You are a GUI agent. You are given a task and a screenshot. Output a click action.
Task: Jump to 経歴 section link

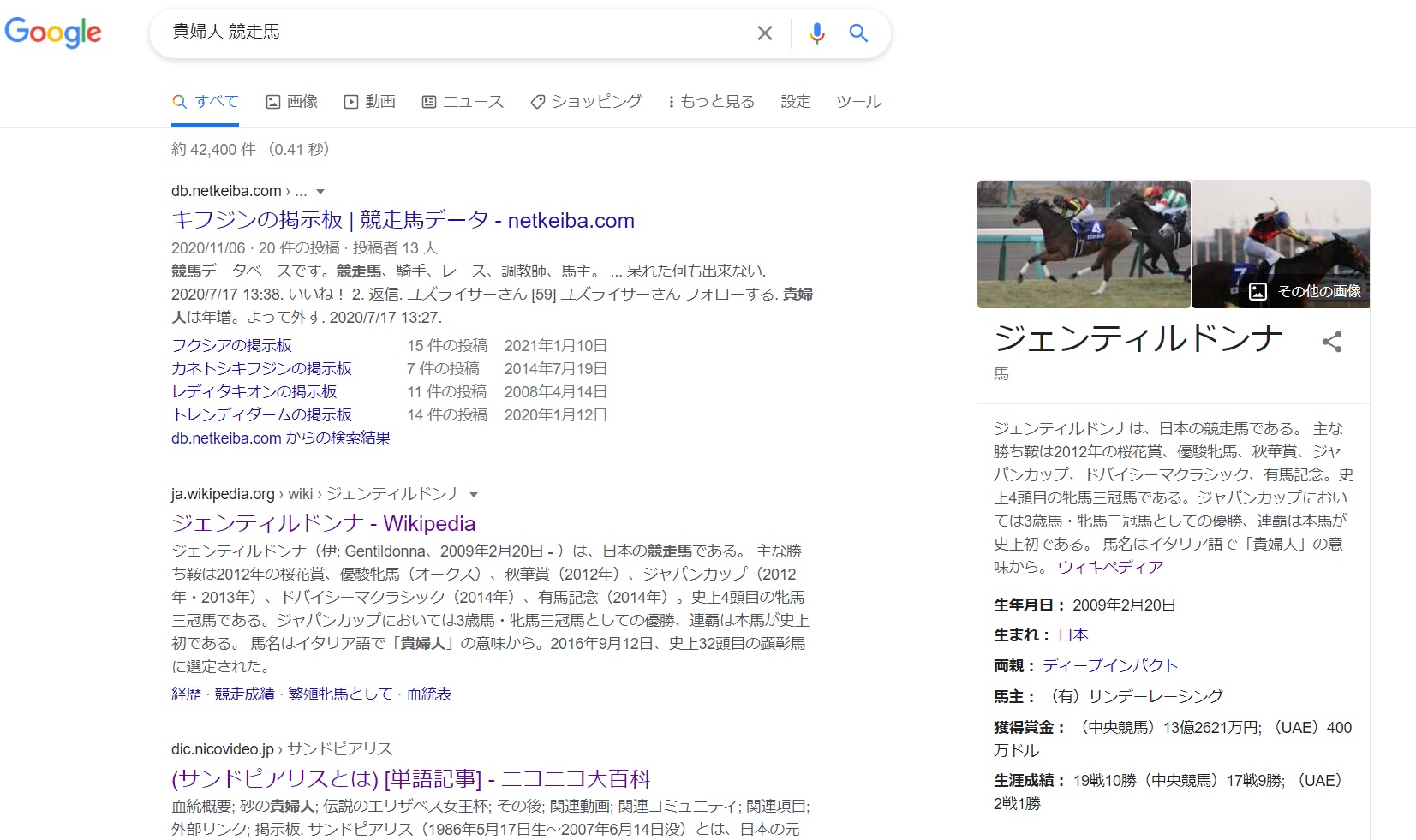pos(187,694)
